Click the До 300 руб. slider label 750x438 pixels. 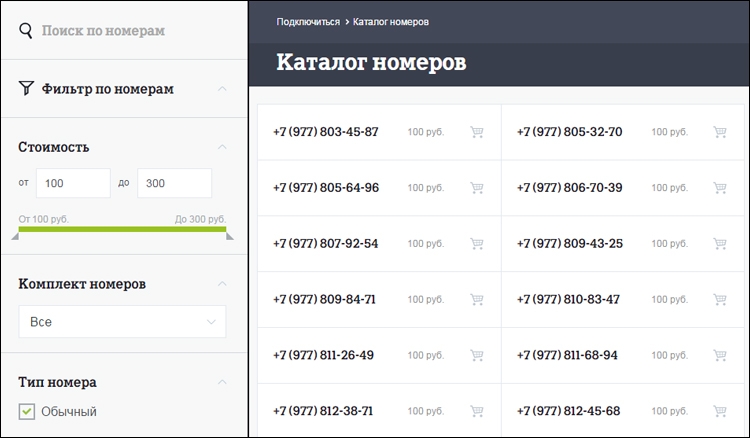(200, 219)
